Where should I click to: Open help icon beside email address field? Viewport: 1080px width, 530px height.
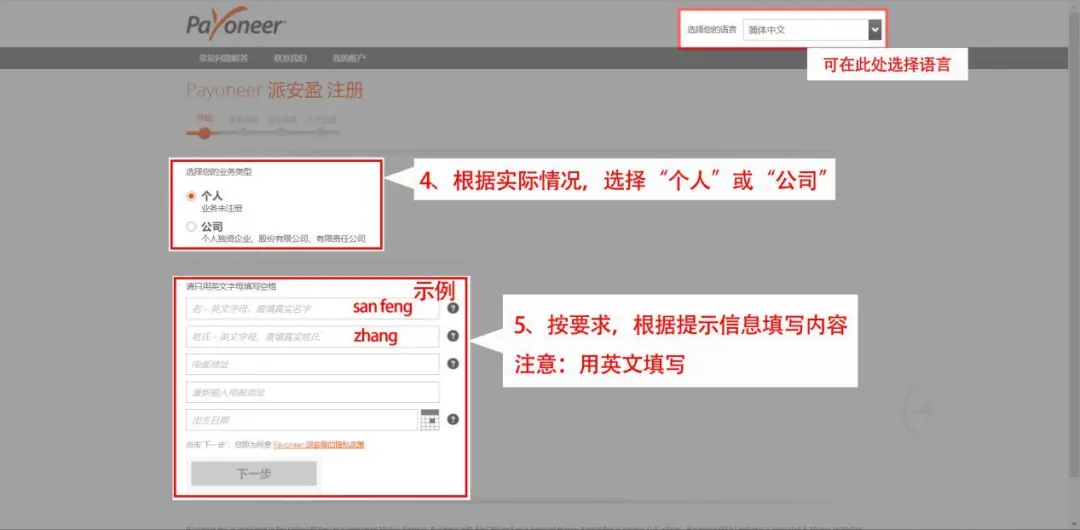coord(453,363)
